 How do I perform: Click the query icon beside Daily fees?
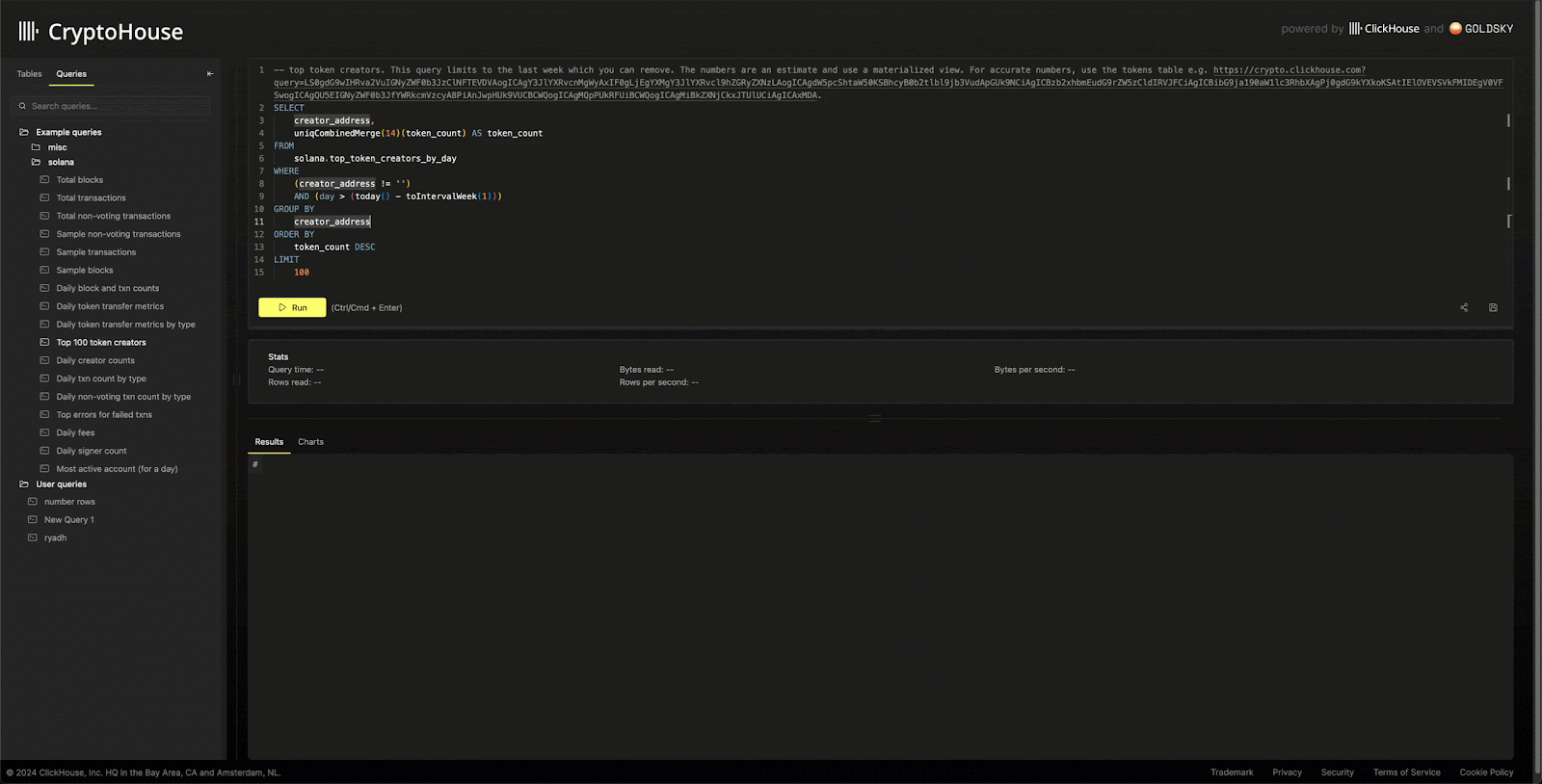[44, 432]
